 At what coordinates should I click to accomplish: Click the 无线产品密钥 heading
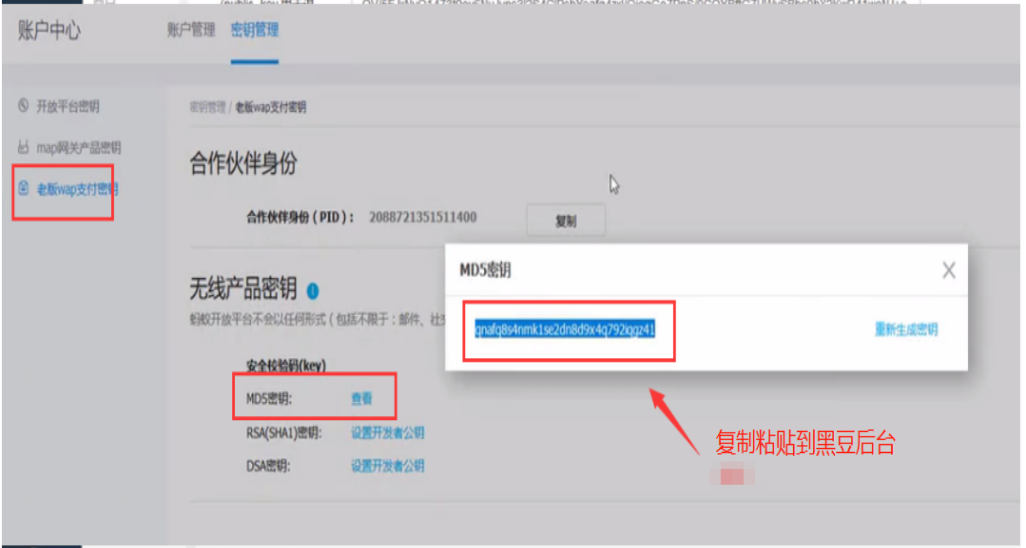(243, 289)
